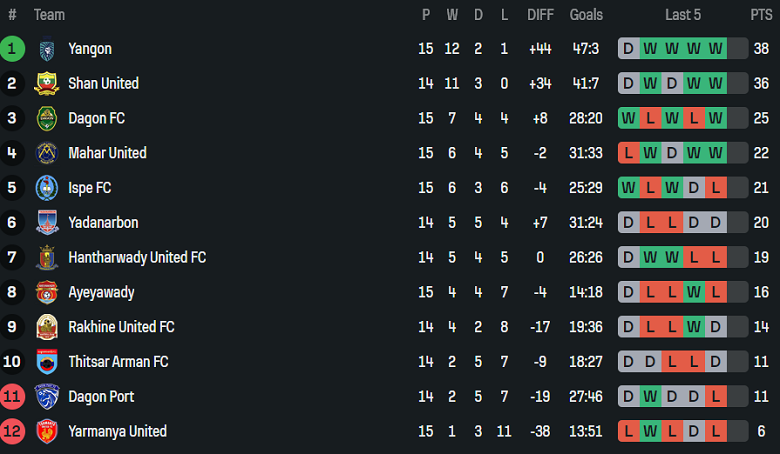780x454 pixels.
Task: Click the Ayeyawady club logo
Action: (x=47, y=293)
